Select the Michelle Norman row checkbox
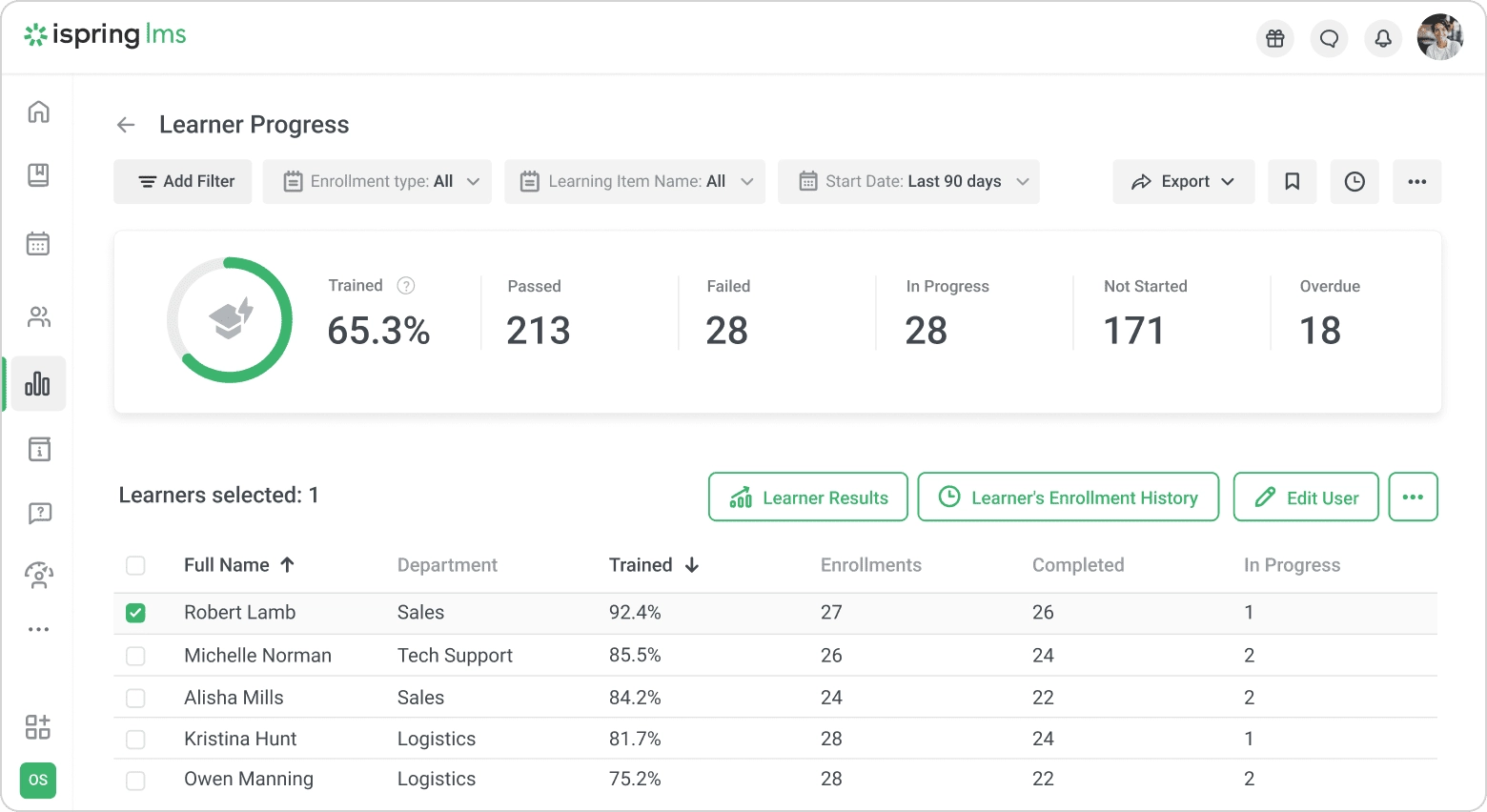This screenshot has width=1487, height=812. (136, 656)
